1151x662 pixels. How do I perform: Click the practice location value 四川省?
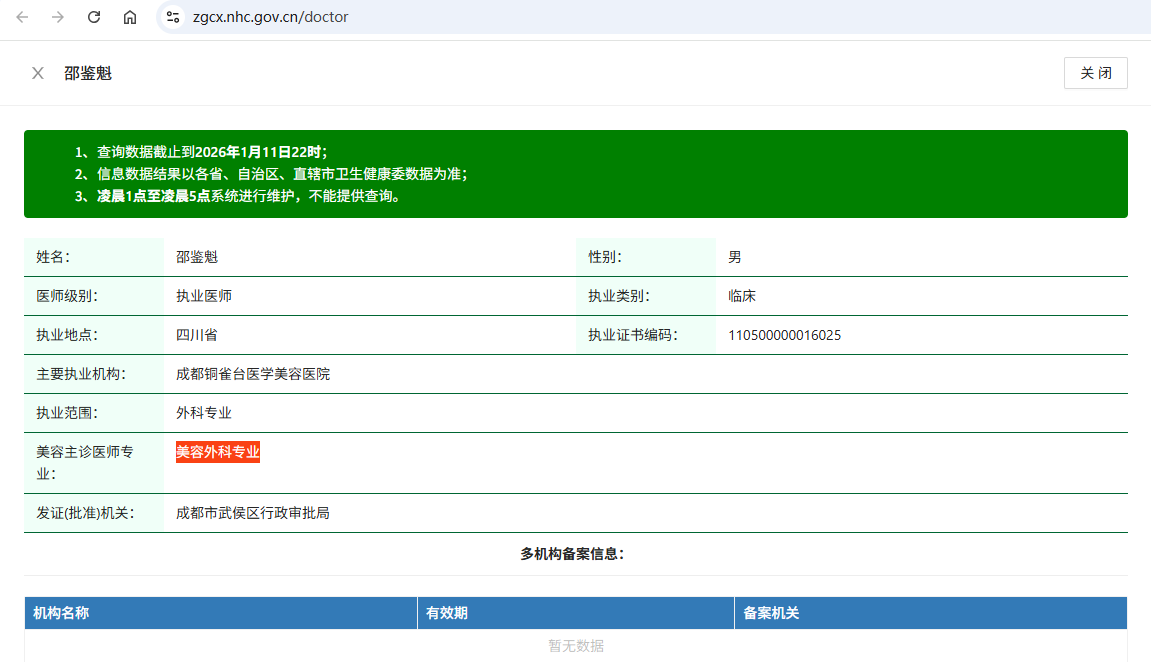click(197, 335)
